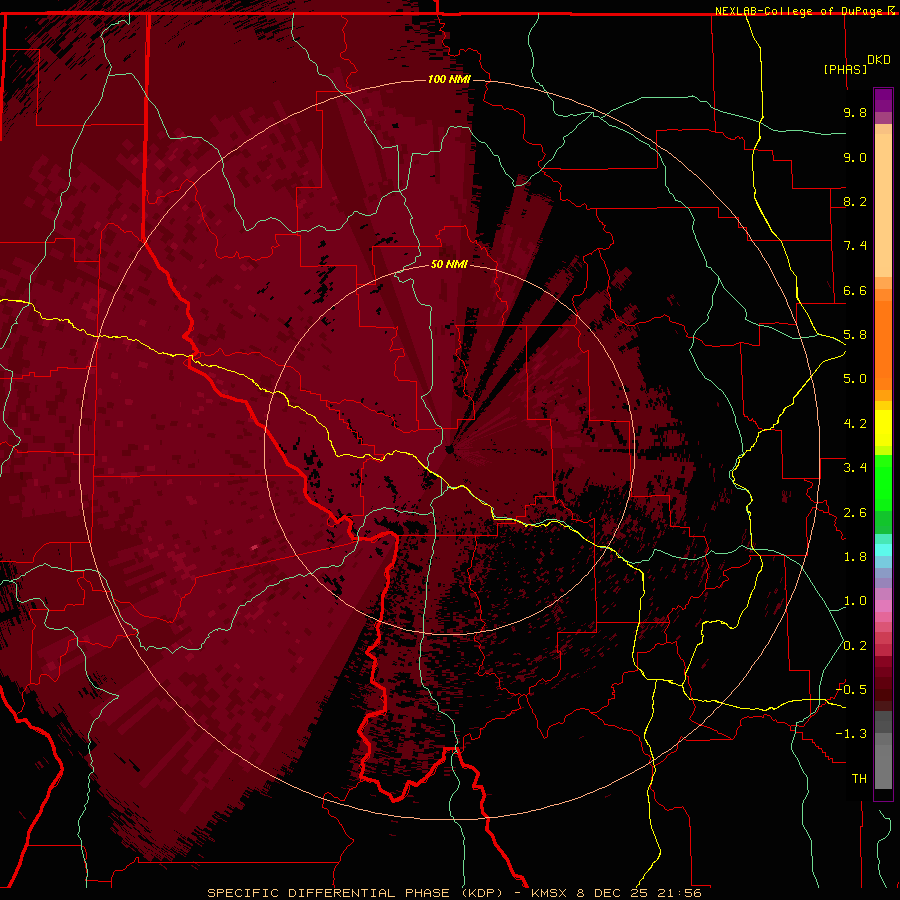This screenshot has height=900, width=900.
Task: Click the 0.2 scale value
Action: click(855, 646)
